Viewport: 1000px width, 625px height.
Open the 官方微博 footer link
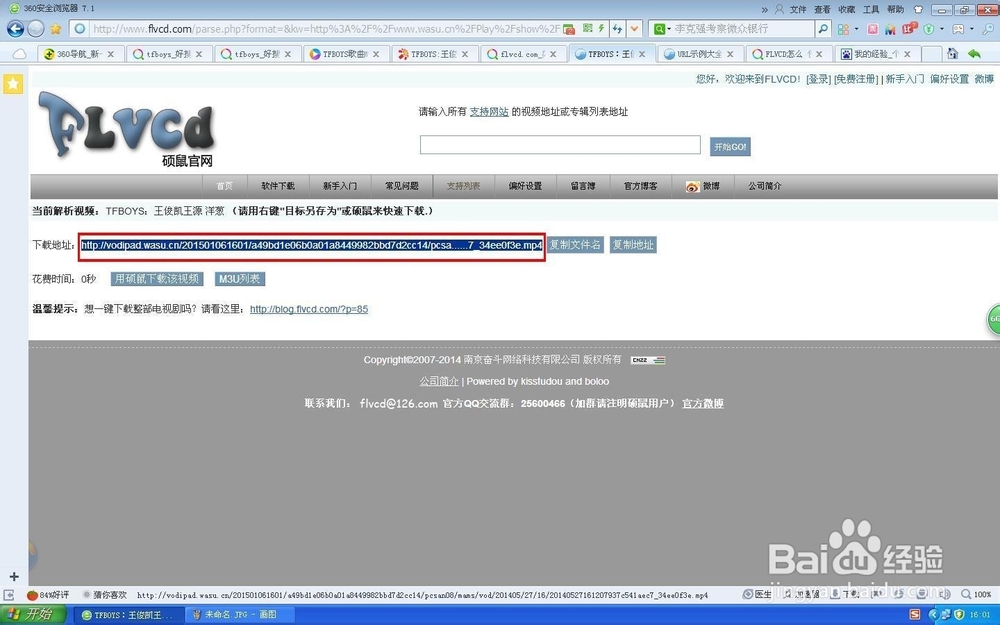pyautogui.click(x=703, y=404)
